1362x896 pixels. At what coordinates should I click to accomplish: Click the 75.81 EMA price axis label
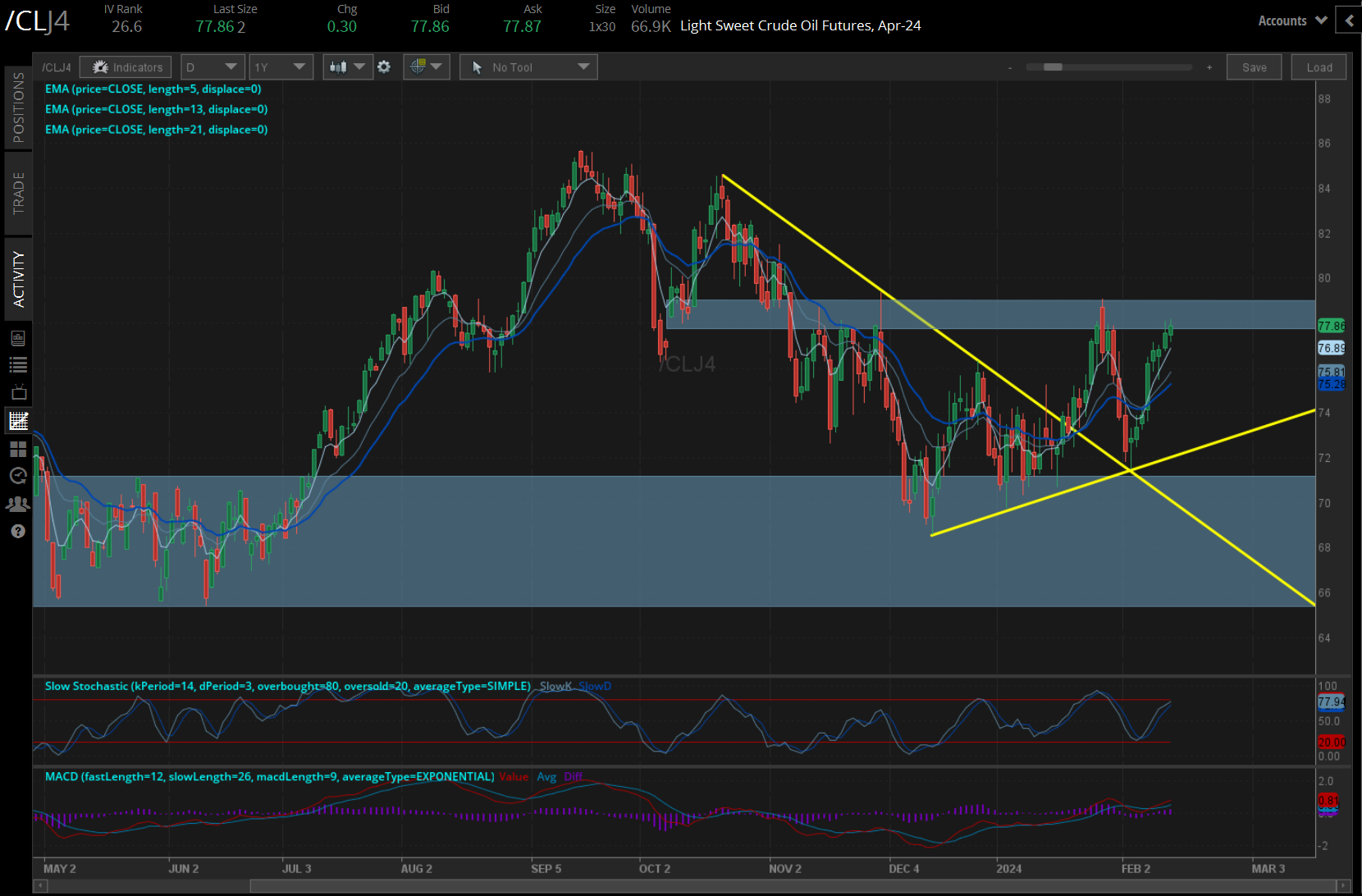(x=1331, y=371)
